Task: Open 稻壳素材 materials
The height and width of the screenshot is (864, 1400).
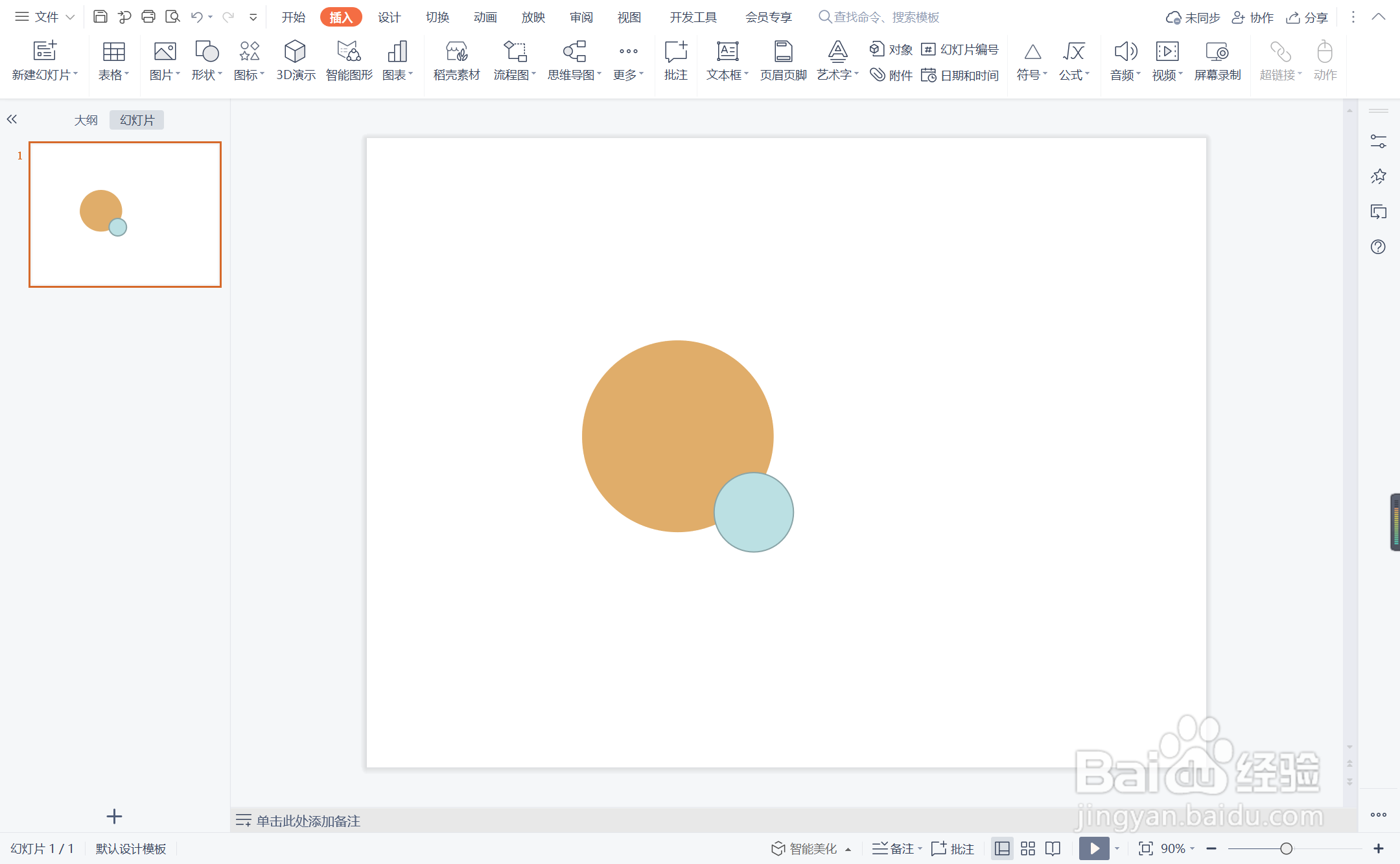Action: (456, 61)
